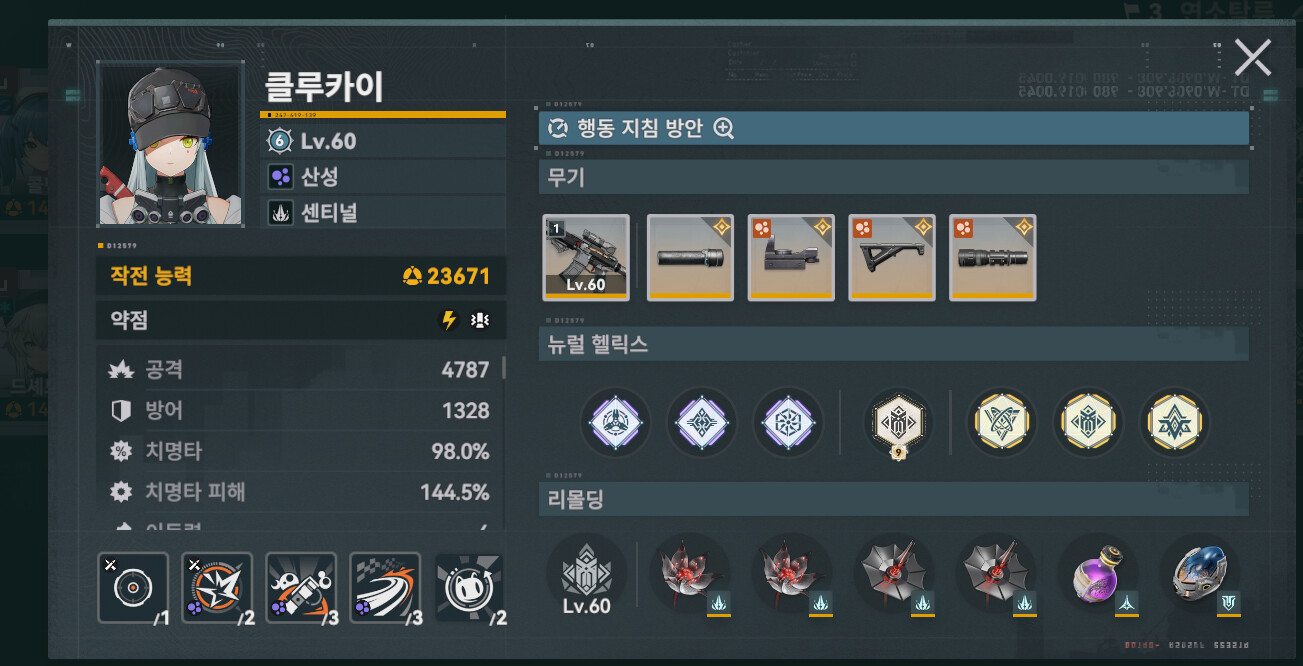This screenshot has height=666, width=1303.
Task: Click the stats list scrollbar
Action: (504, 368)
